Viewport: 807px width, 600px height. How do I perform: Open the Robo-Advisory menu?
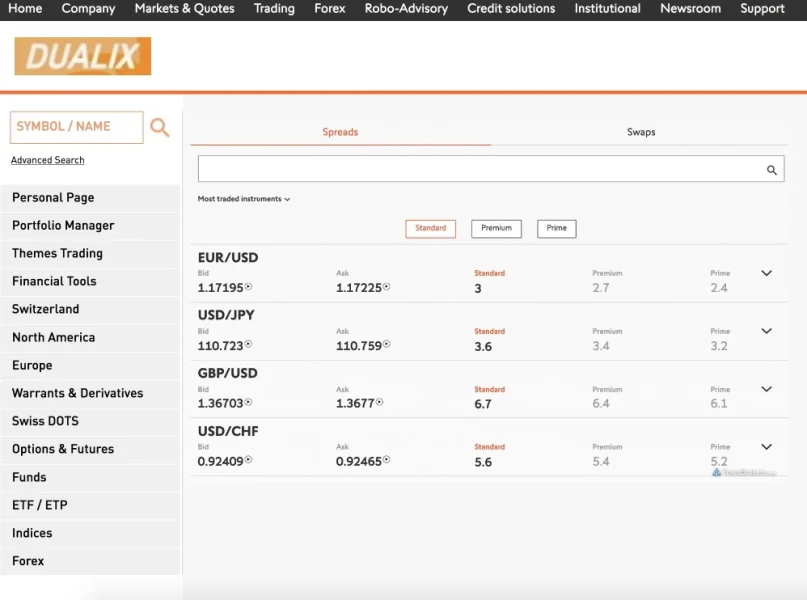(x=406, y=9)
